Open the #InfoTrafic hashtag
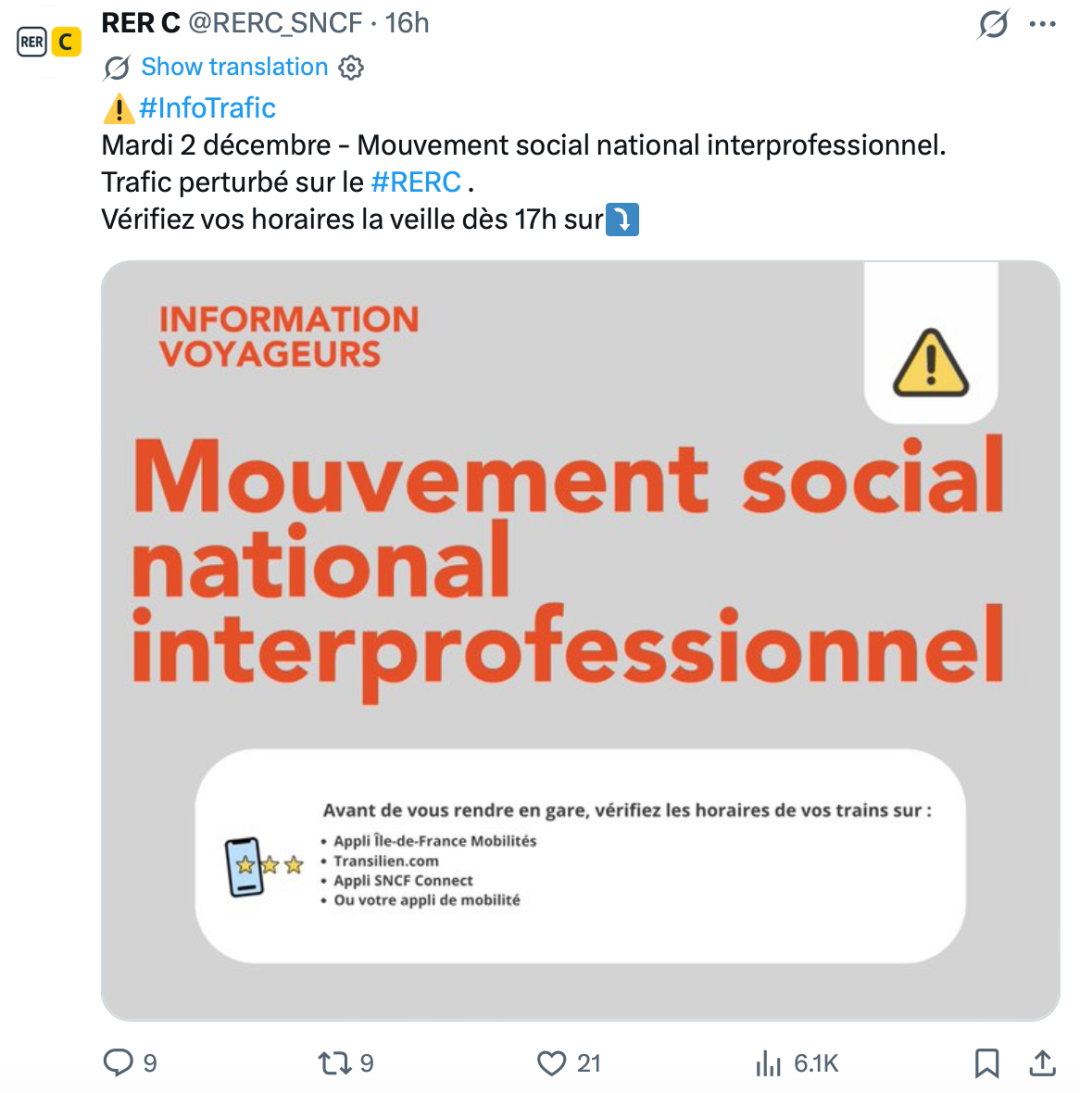The height and width of the screenshot is (1093, 1080). pyautogui.click(x=208, y=107)
